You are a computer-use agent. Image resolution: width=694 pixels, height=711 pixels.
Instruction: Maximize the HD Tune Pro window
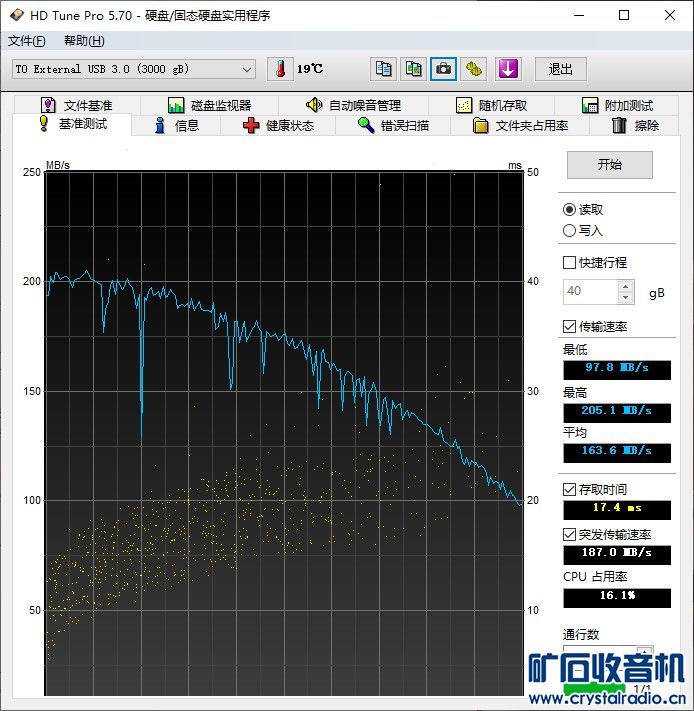624,15
